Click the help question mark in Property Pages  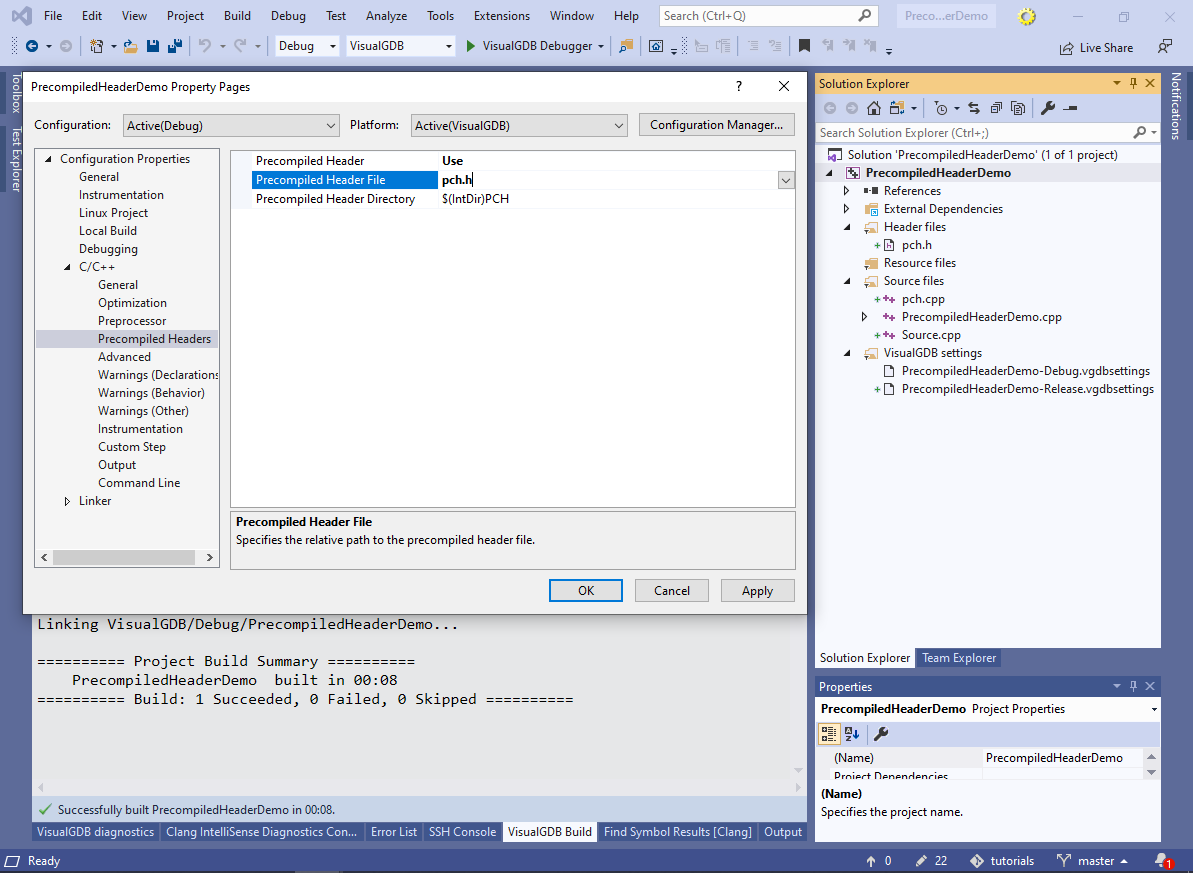pyautogui.click(x=739, y=86)
